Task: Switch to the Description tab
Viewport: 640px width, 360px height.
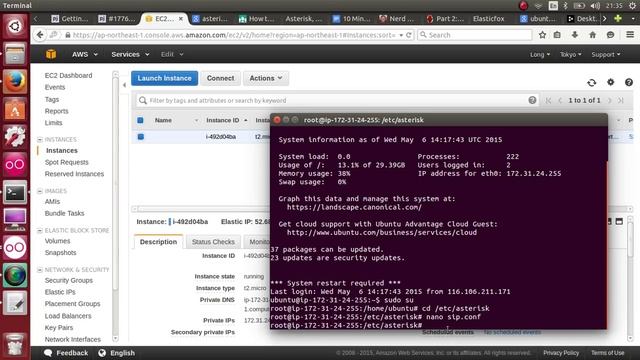Action: coord(158,242)
